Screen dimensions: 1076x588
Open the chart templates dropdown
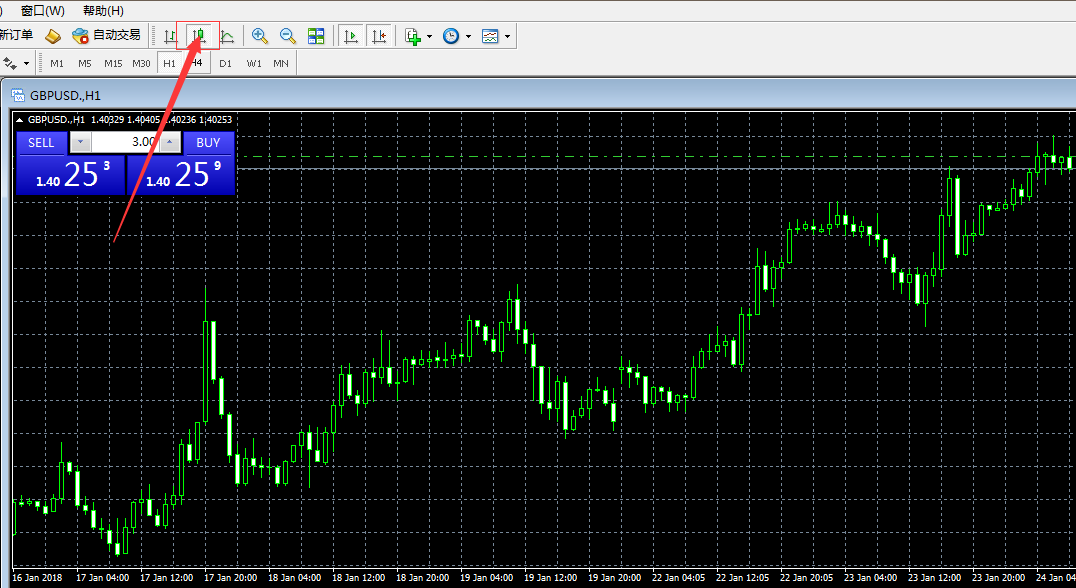tap(508, 36)
